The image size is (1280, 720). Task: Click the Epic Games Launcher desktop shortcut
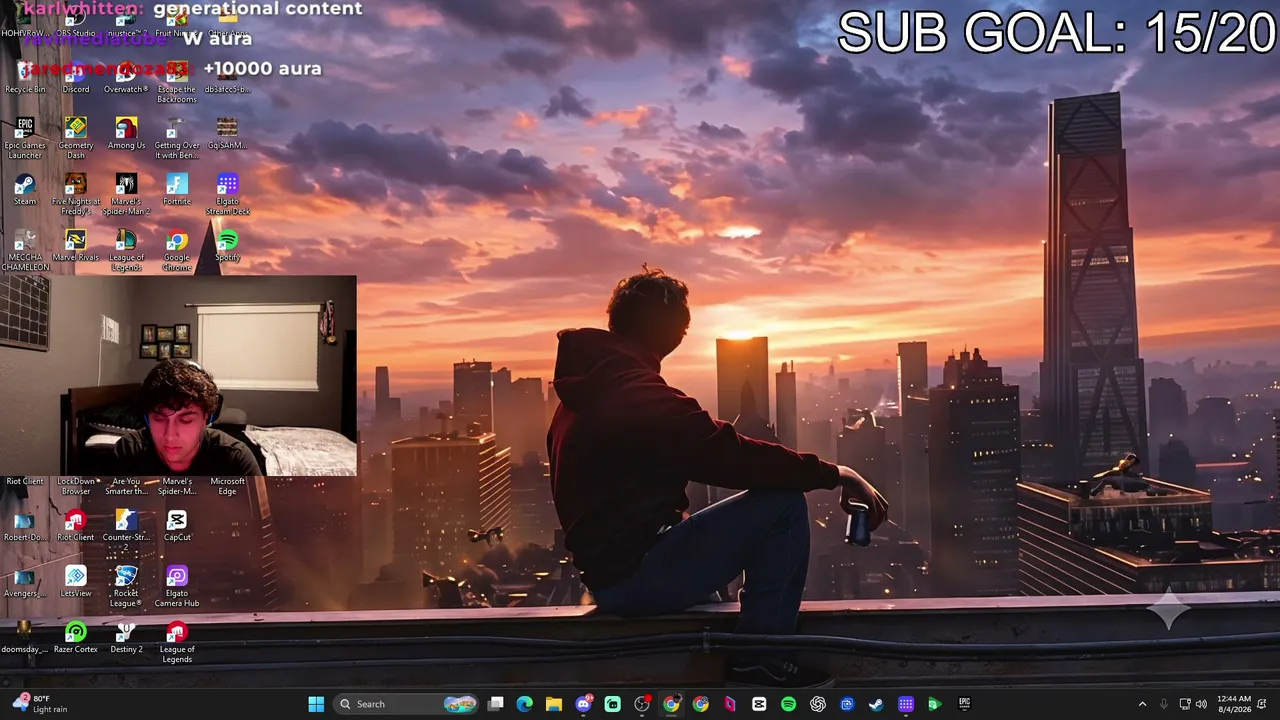25,139
